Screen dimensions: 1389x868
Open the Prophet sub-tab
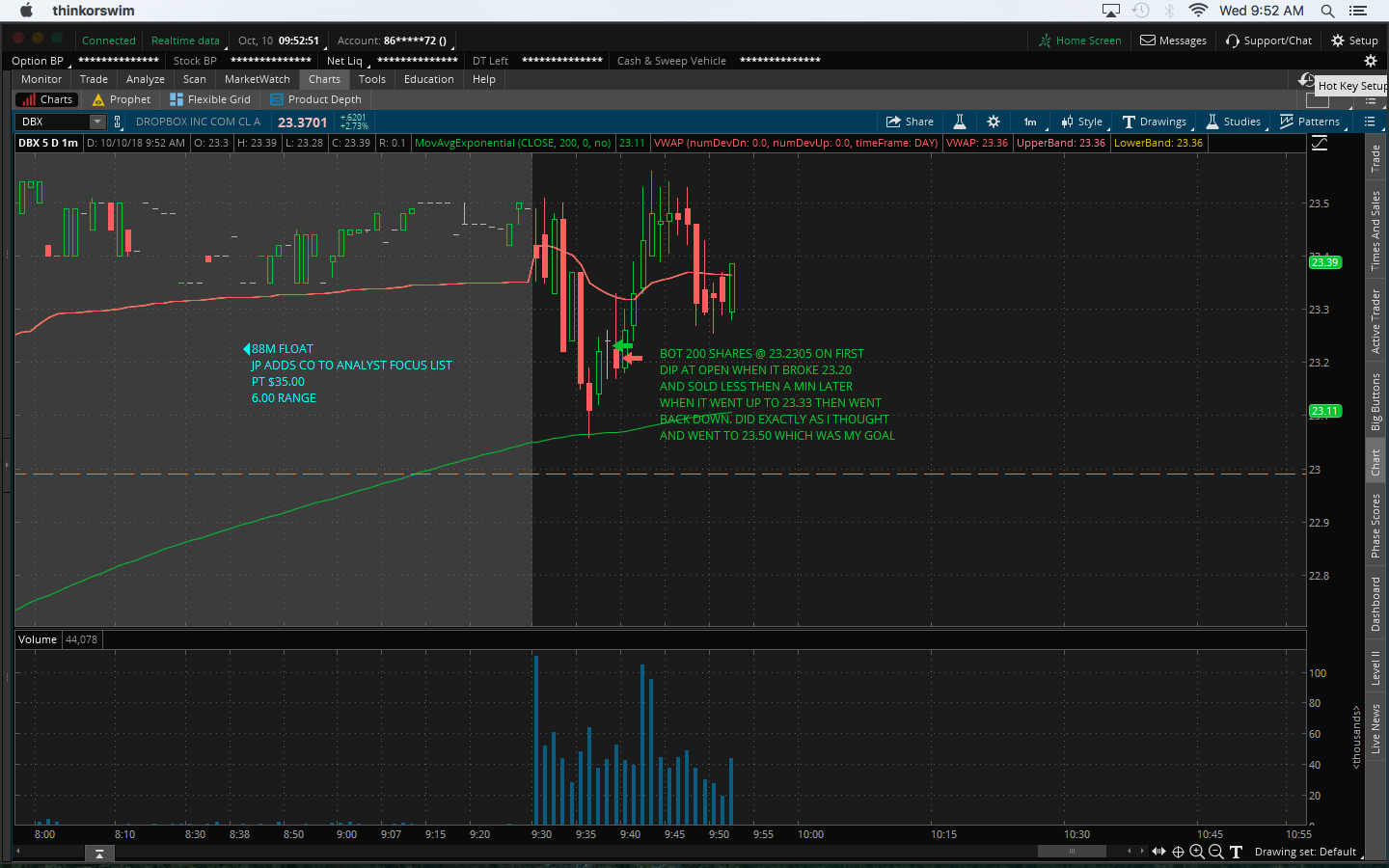(x=122, y=99)
